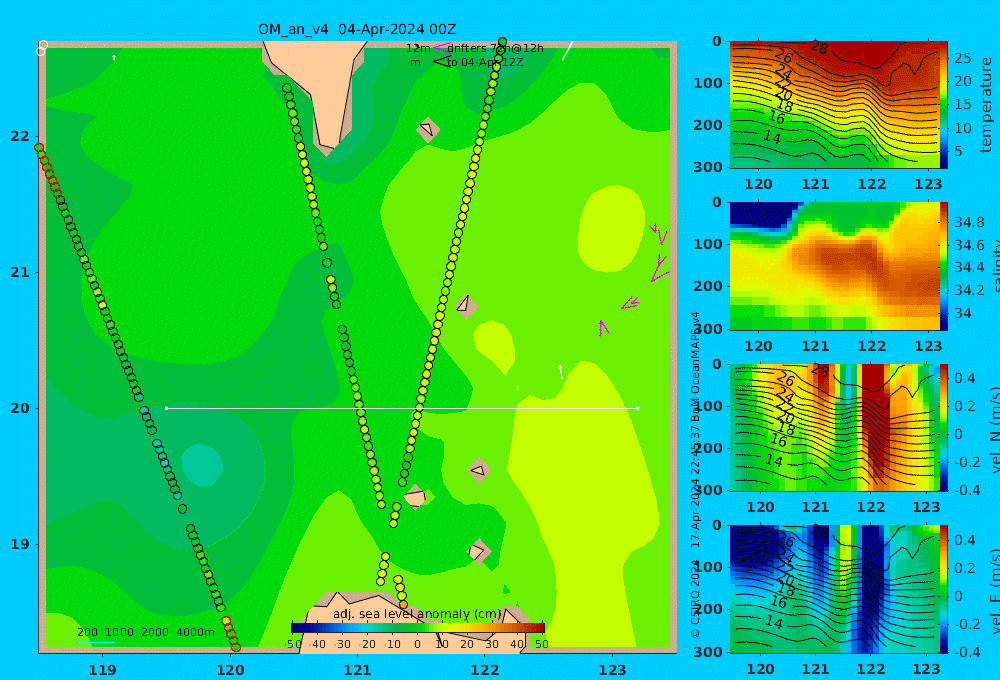Click the white transect line along 20°N
Image resolution: width=1000 pixels, height=680 pixels.
tap(402, 408)
